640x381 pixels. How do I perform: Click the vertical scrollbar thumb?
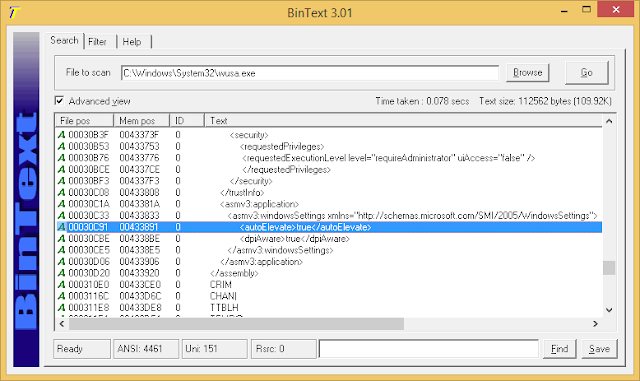[609, 268]
